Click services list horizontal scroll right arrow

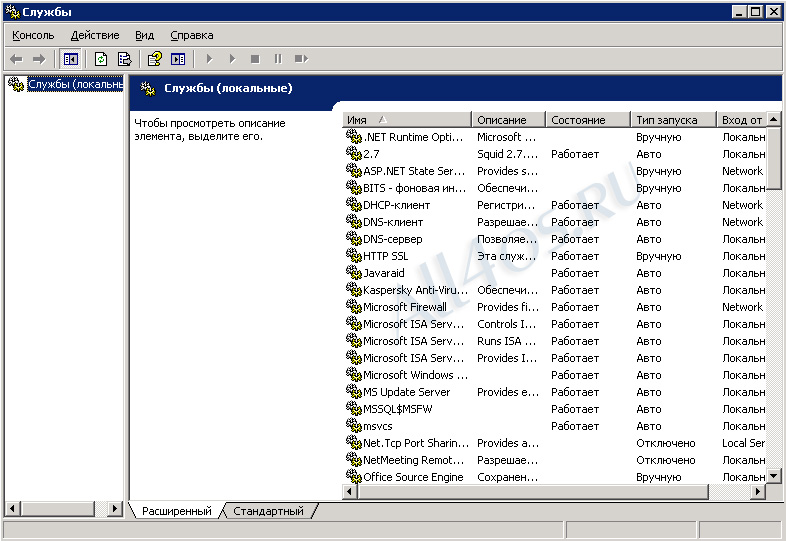click(x=758, y=492)
